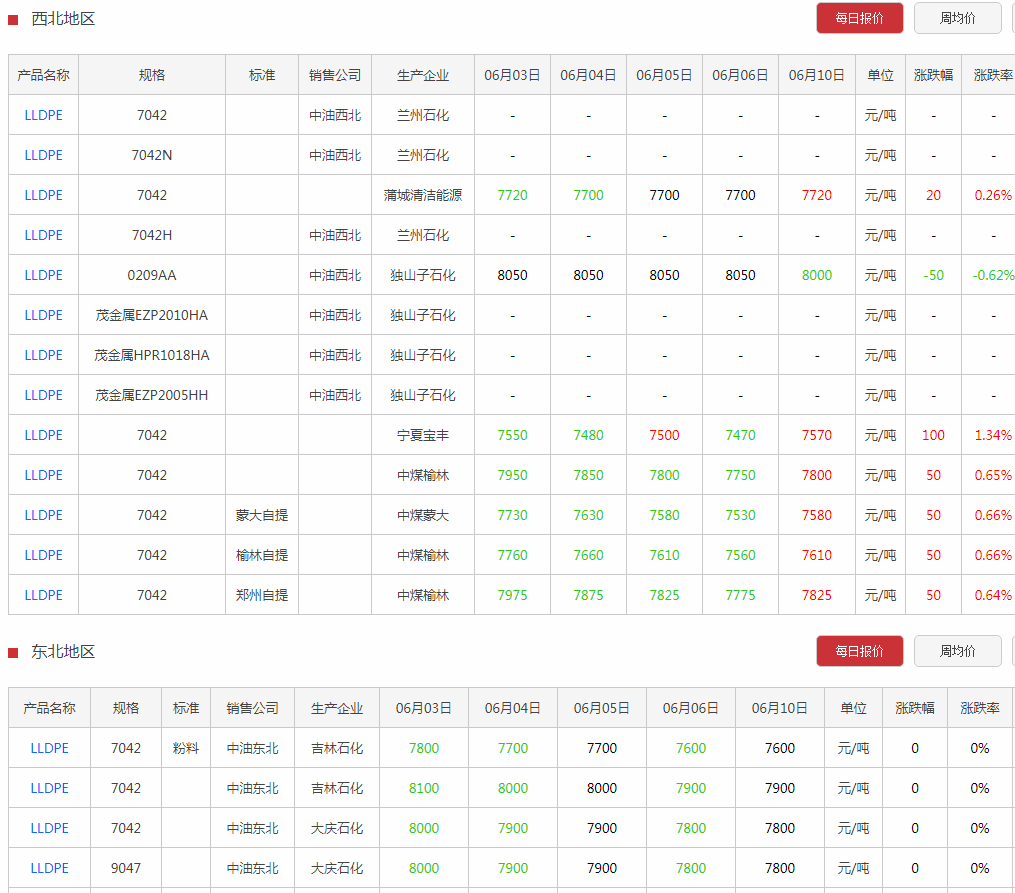Viewport: 1015px width, 893px height.
Task: Select -0.62% 涨跌率 value
Action: (993, 276)
